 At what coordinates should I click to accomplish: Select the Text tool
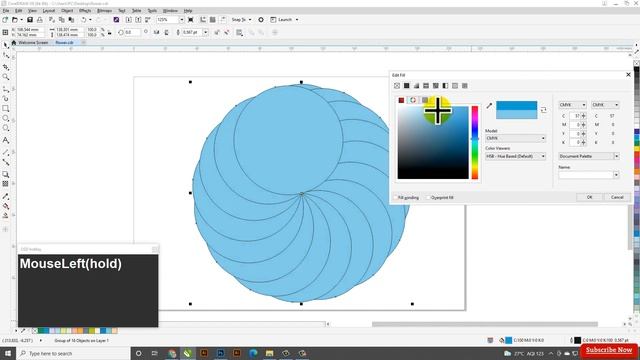tap(5, 140)
